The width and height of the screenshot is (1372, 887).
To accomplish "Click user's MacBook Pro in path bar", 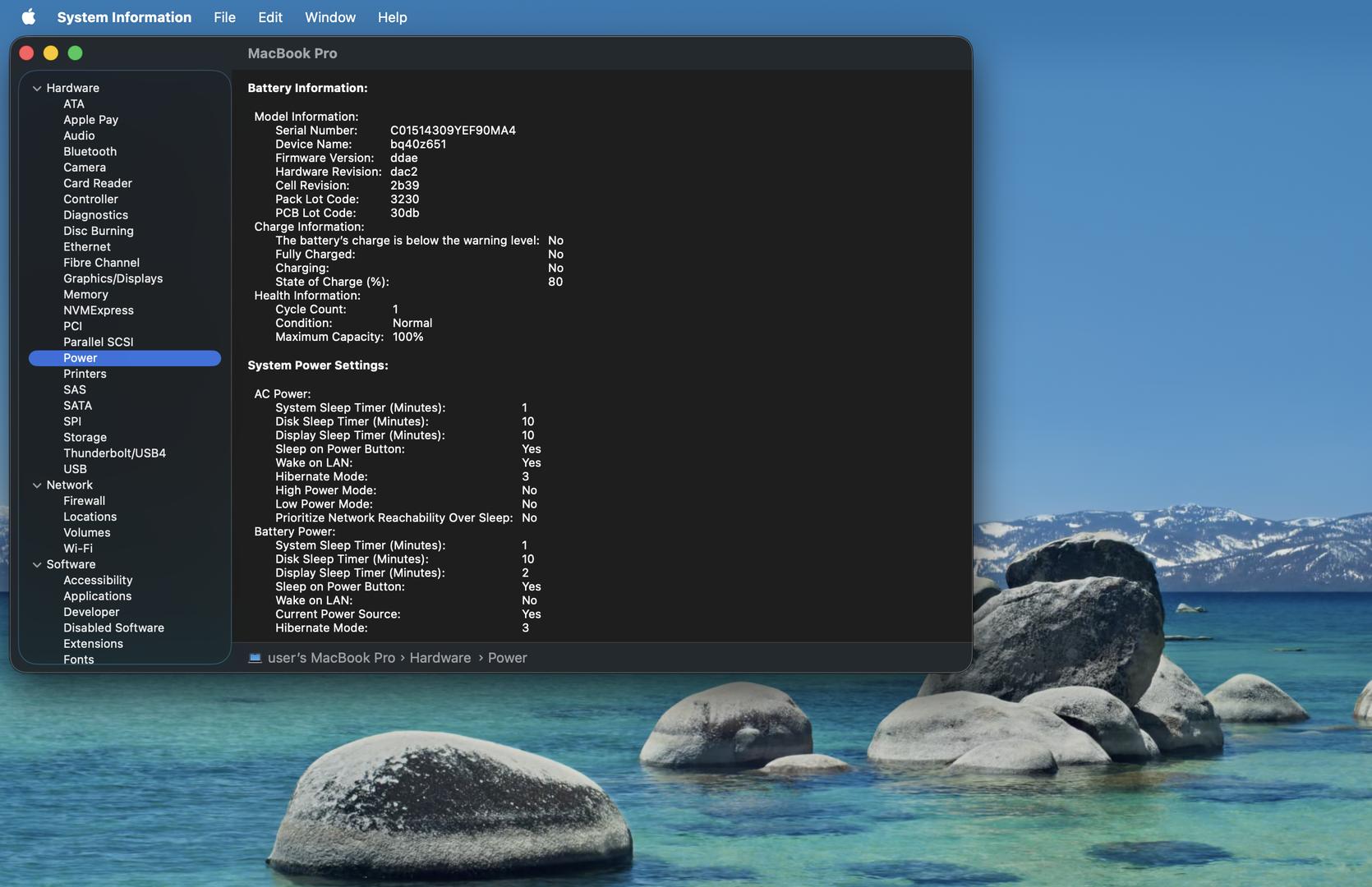I will (x=331, y=658).
